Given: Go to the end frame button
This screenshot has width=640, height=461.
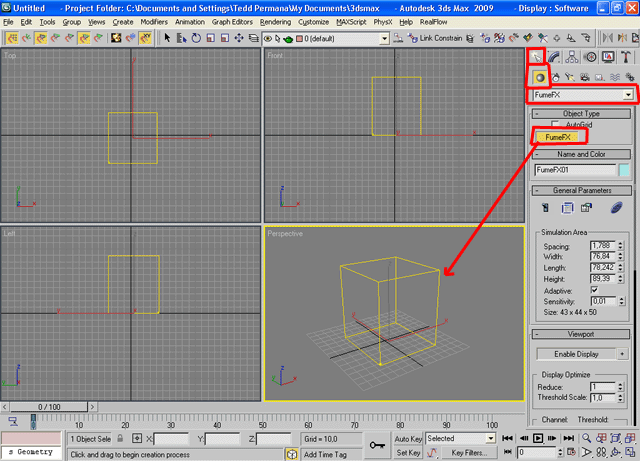Looking at the screenshot, I should click(x=568, y=438).
